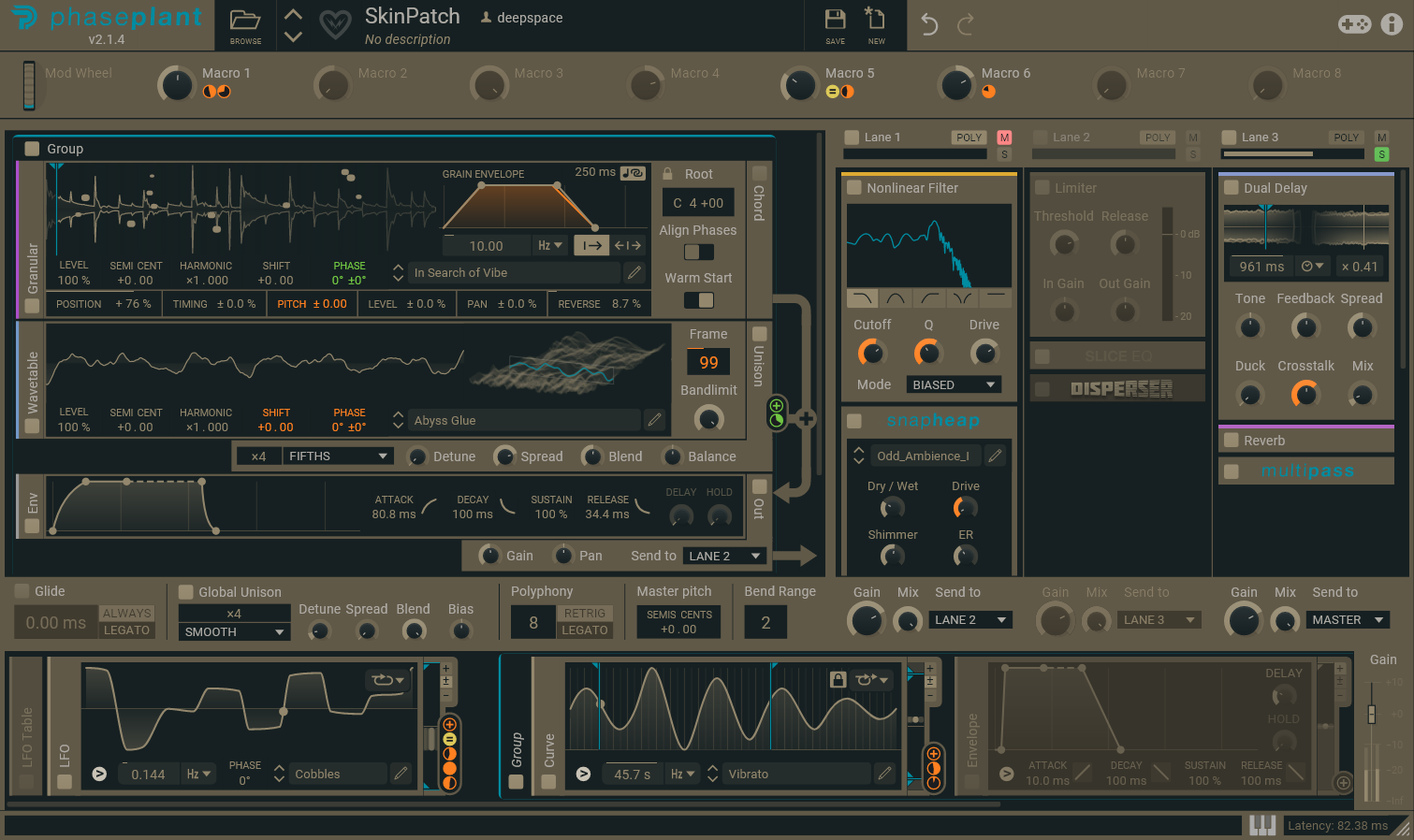Screen dimensions: 1414x840
Task: Toggle the Reverb enable checkbox
Action: [x=1232, y=441]
